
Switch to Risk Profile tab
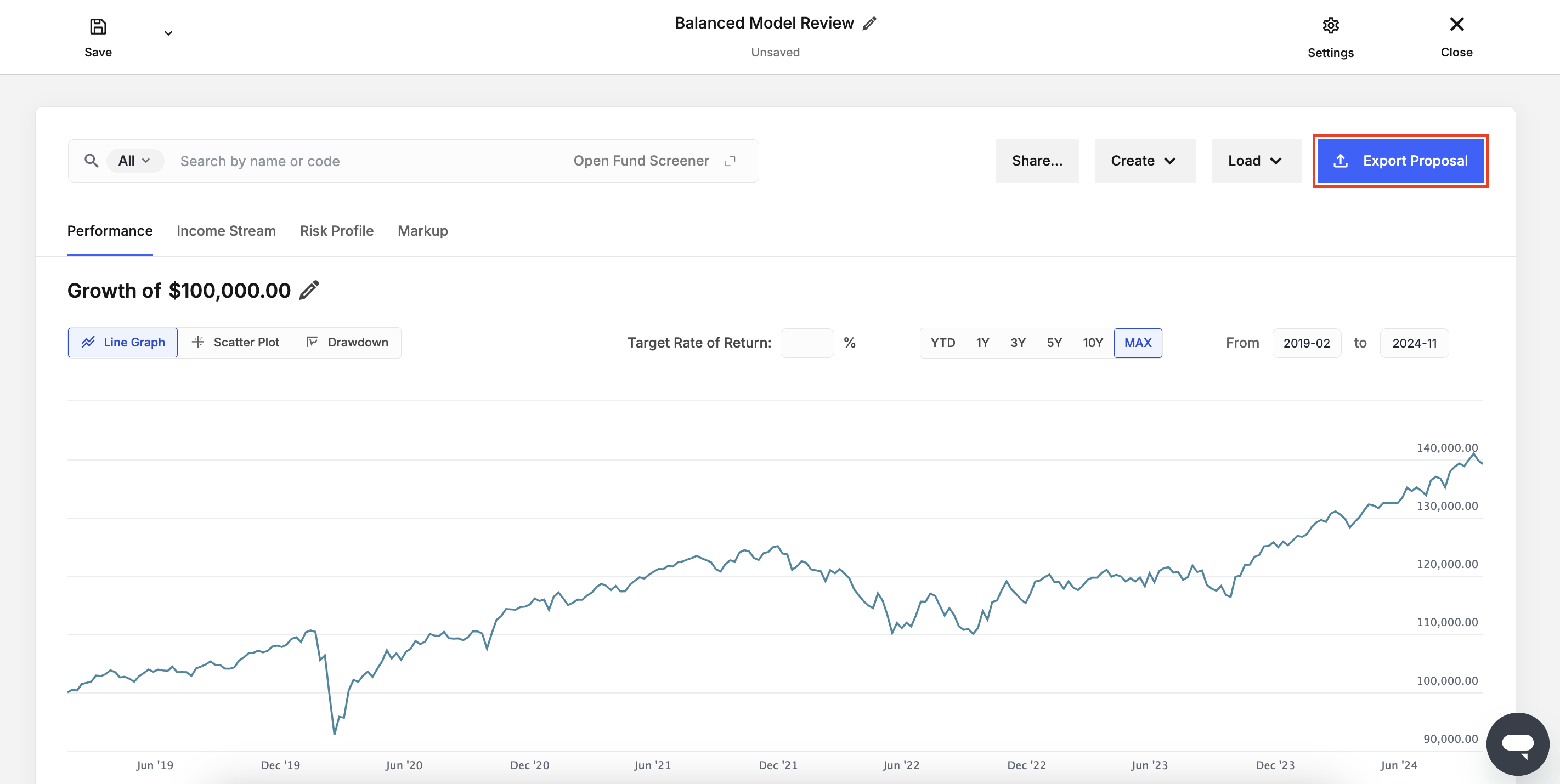point(337,231)
